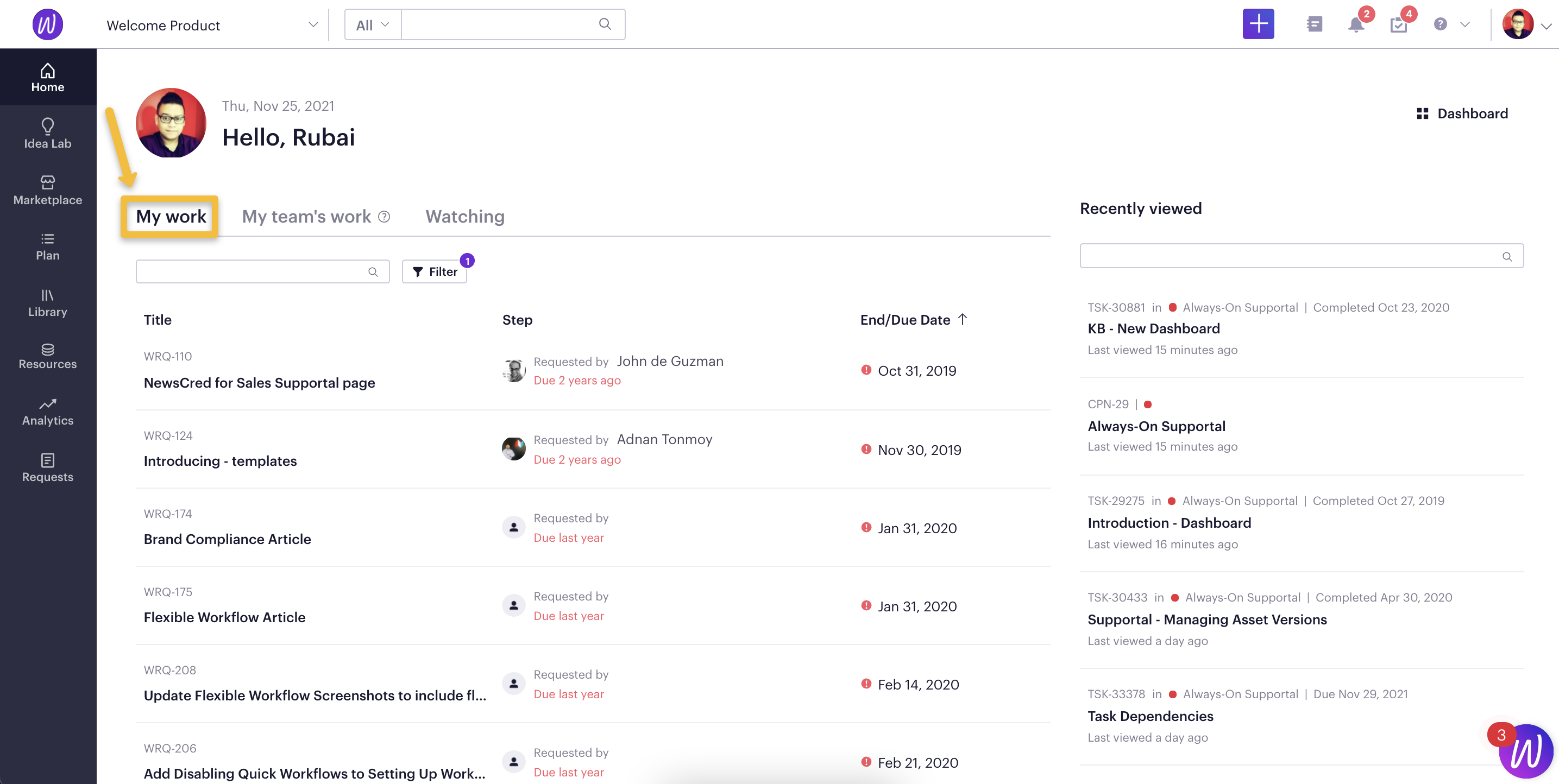
Task: Open the Dashboard view
Action: [1462, 113]
